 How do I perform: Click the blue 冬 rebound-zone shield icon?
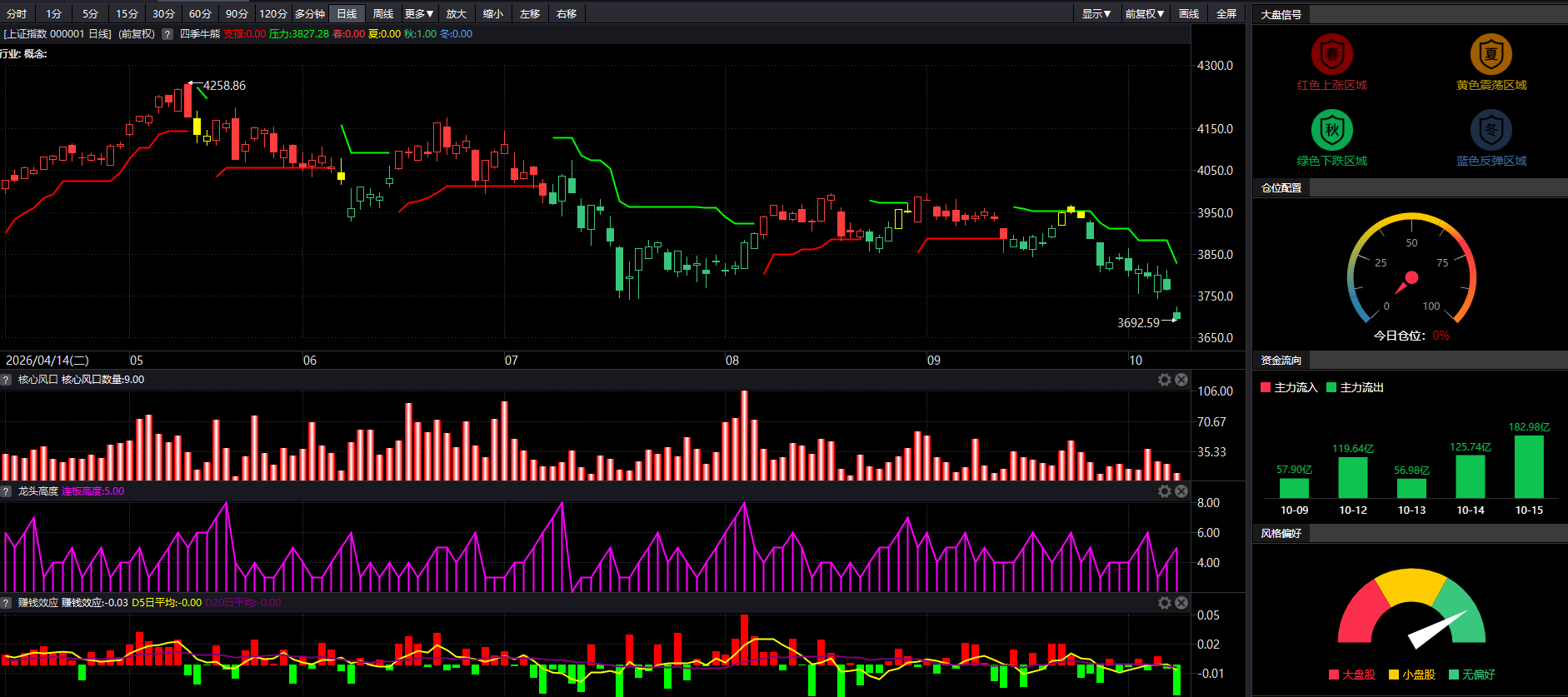point(1491,130)
